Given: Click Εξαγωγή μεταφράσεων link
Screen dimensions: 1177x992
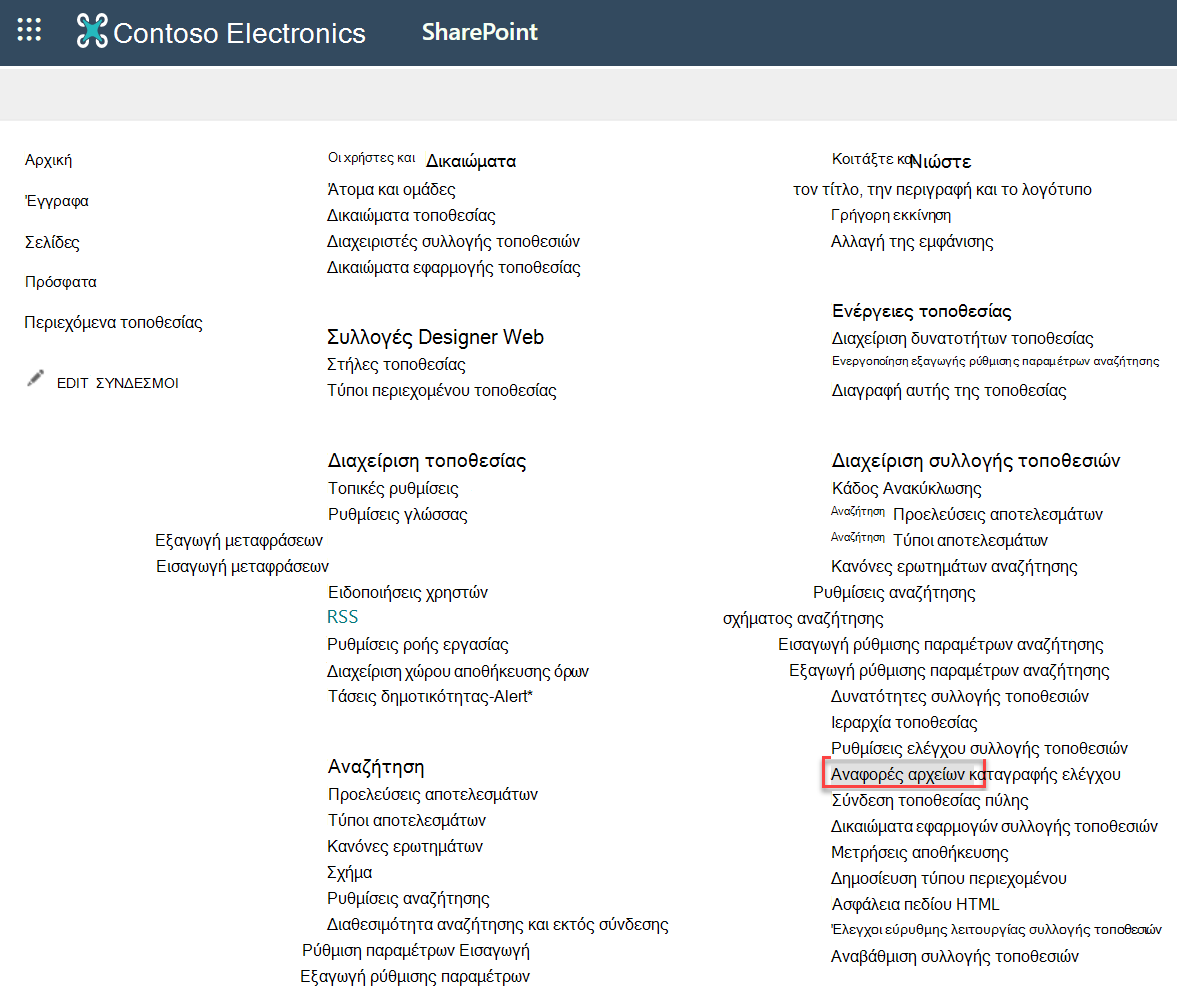Looking at the screenshot, I should (239, 540).
